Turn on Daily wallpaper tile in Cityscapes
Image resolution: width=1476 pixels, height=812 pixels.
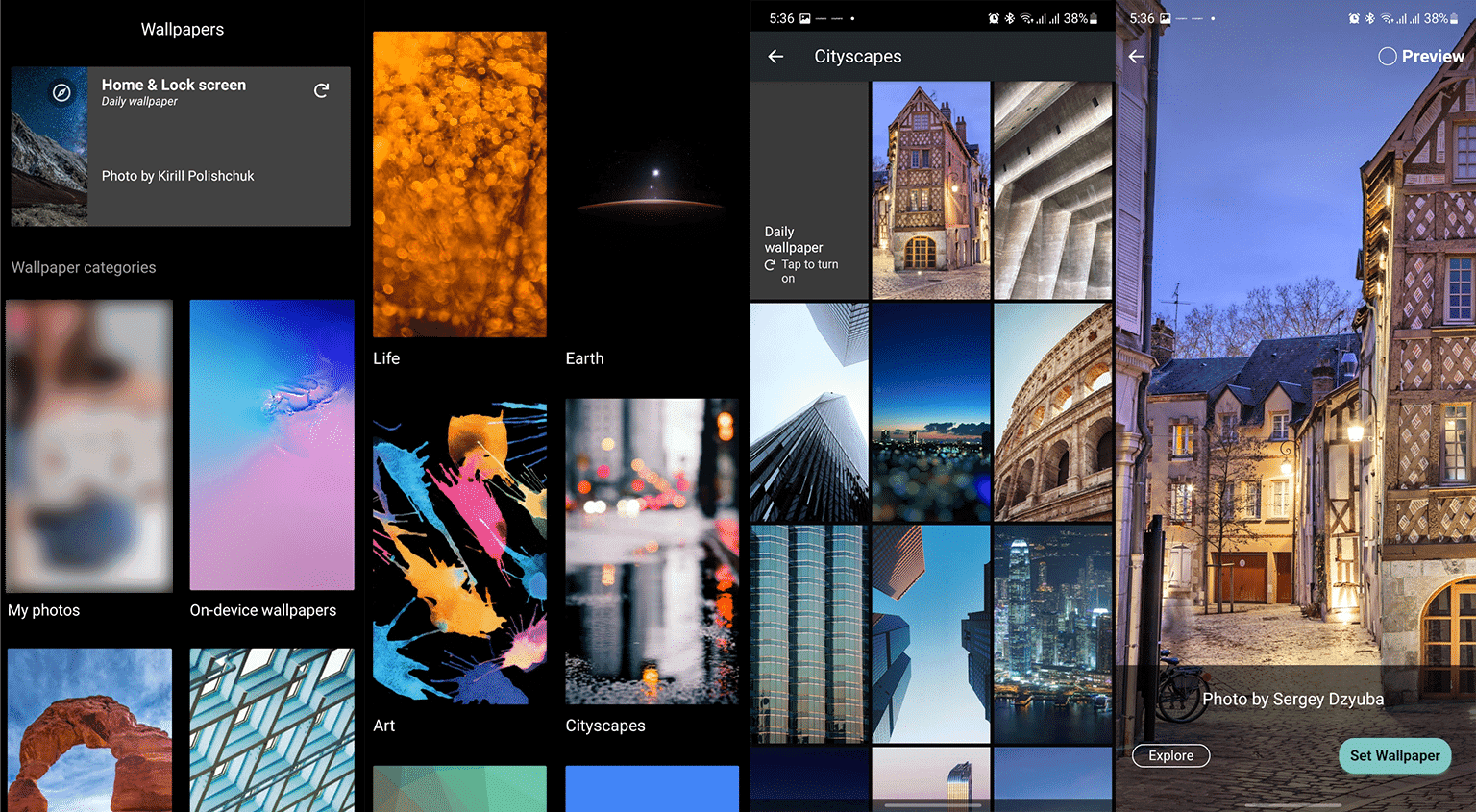click(809, 190)
